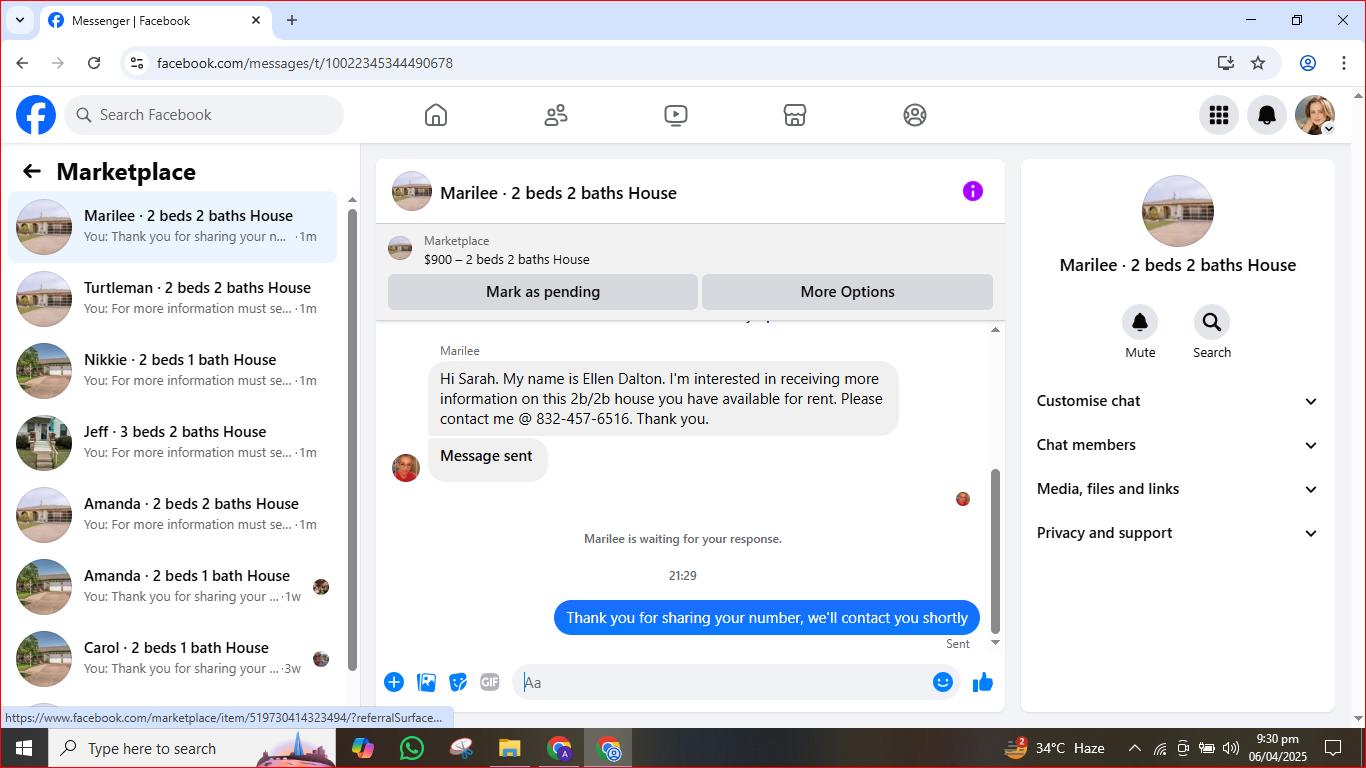Choose a sticker icon in composer
Screen dimensions: 1366x768
click(x=458, y=682)
